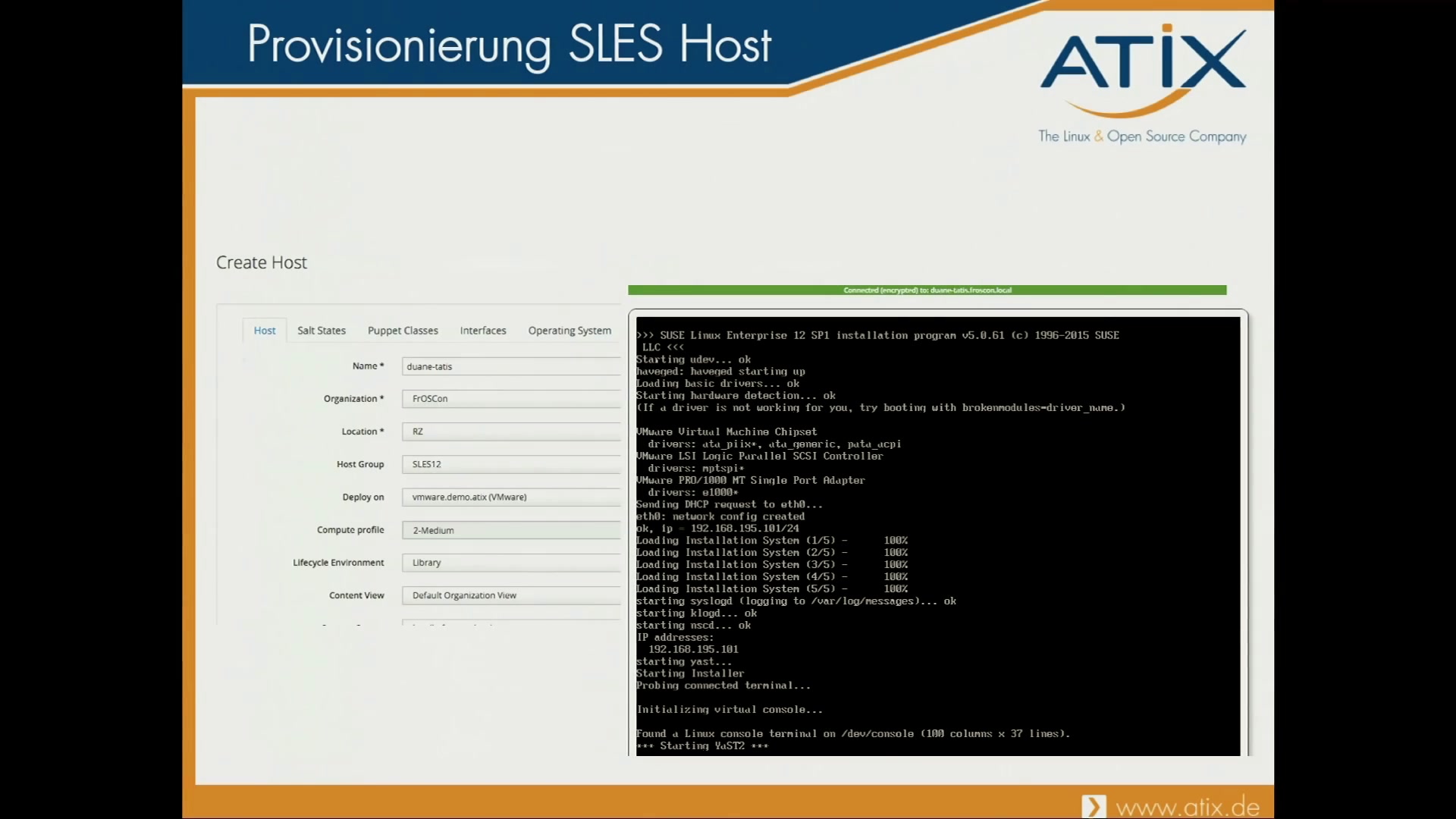Click the Name field containing duane-tatis
1456x819 pixels.
(x=511, y=366)
